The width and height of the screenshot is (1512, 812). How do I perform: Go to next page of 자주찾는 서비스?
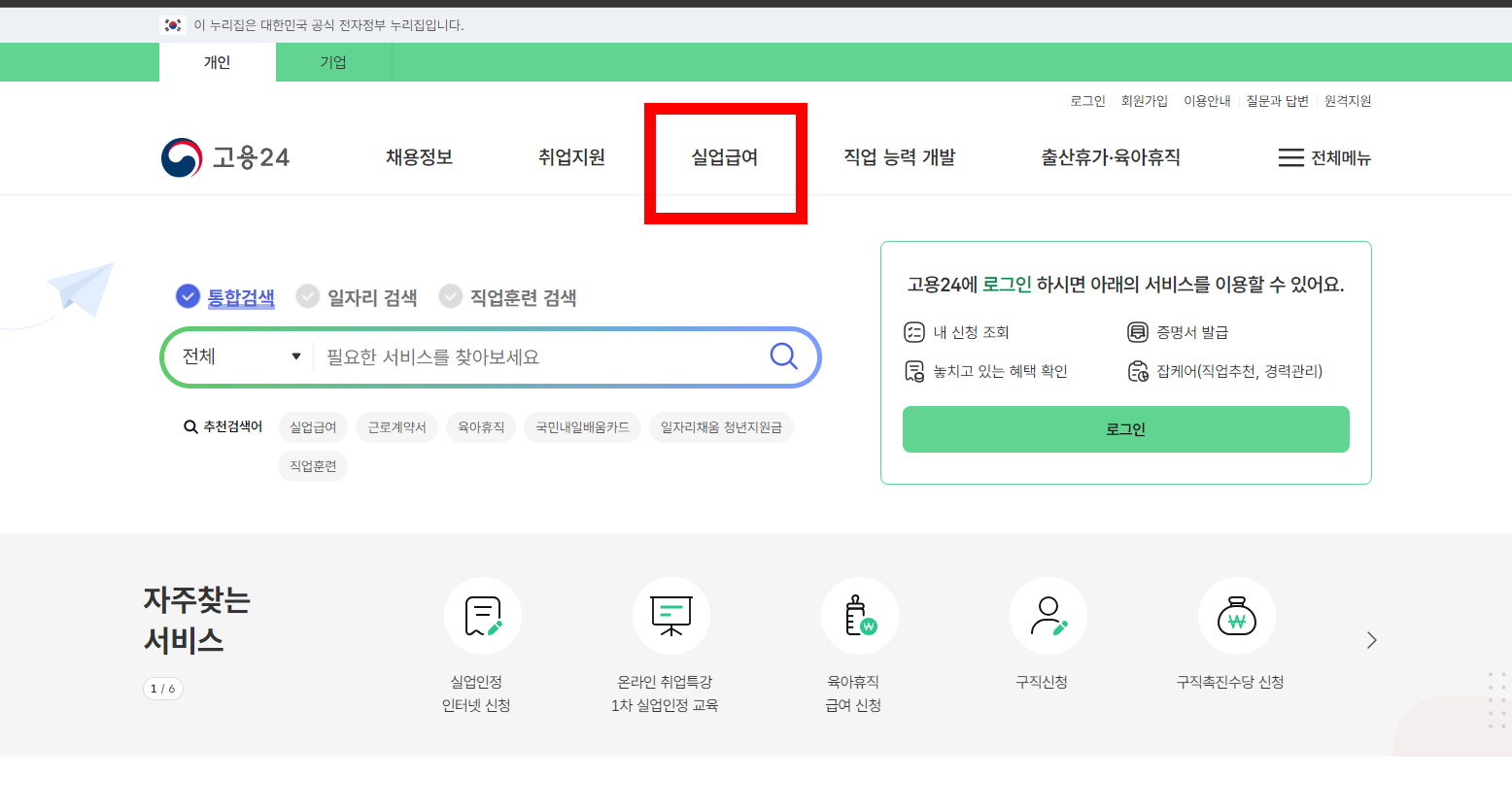coord(1371,640)
